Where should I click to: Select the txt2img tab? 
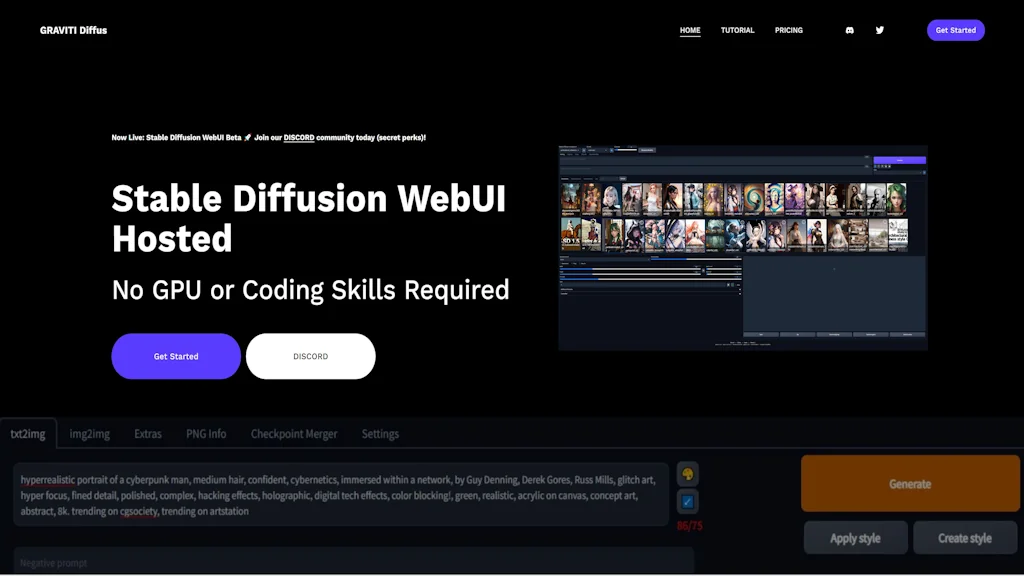tap(29, 433)
